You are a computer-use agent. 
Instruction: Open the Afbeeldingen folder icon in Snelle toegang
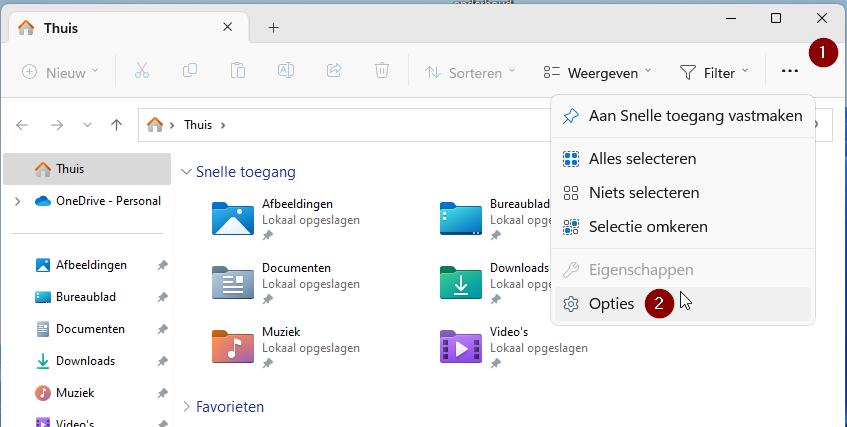coord(233,219)
